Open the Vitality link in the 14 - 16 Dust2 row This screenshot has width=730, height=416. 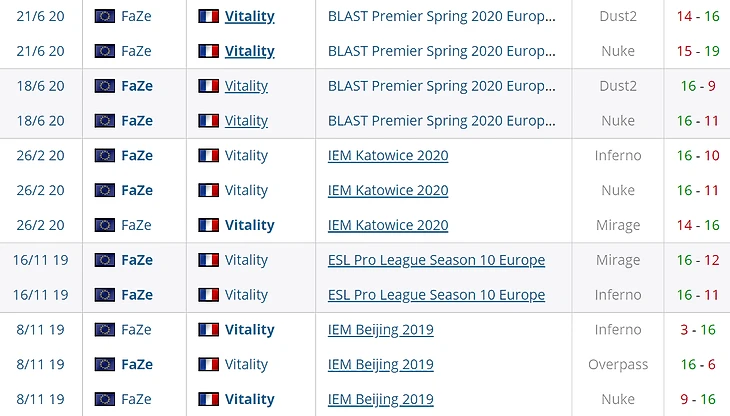pyautogui.click(x=249, y=16)
